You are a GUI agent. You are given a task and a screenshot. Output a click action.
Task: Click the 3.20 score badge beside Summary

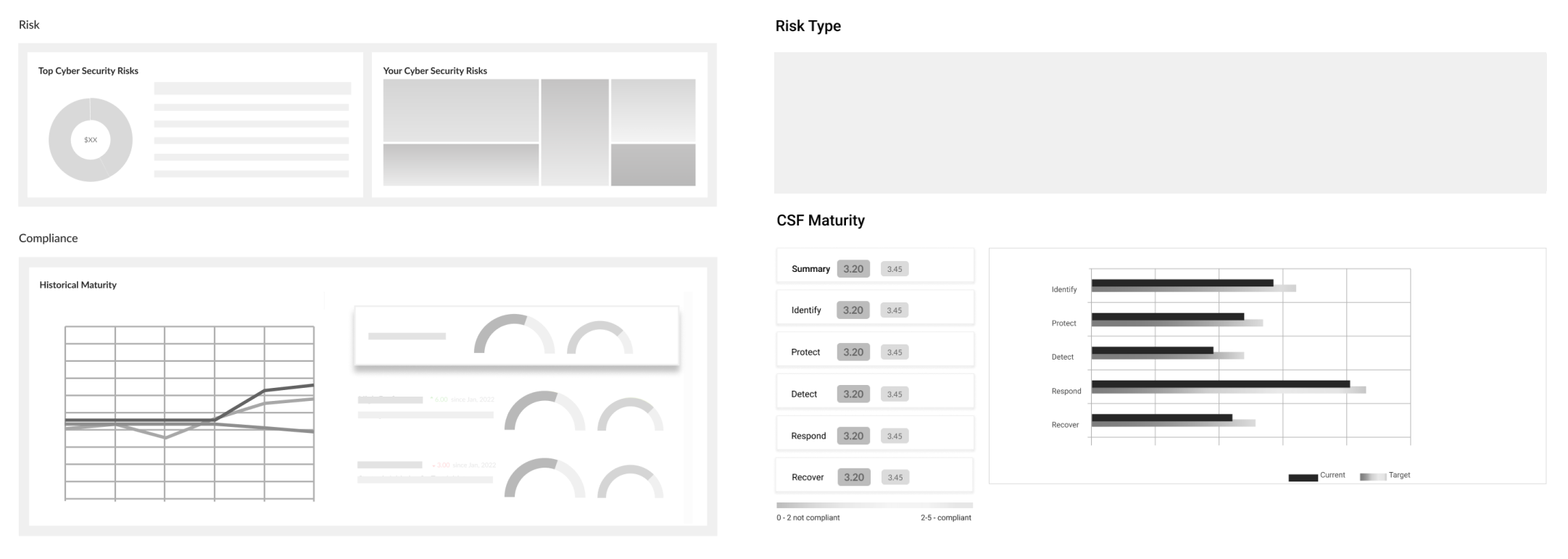[x=853, y=269]
